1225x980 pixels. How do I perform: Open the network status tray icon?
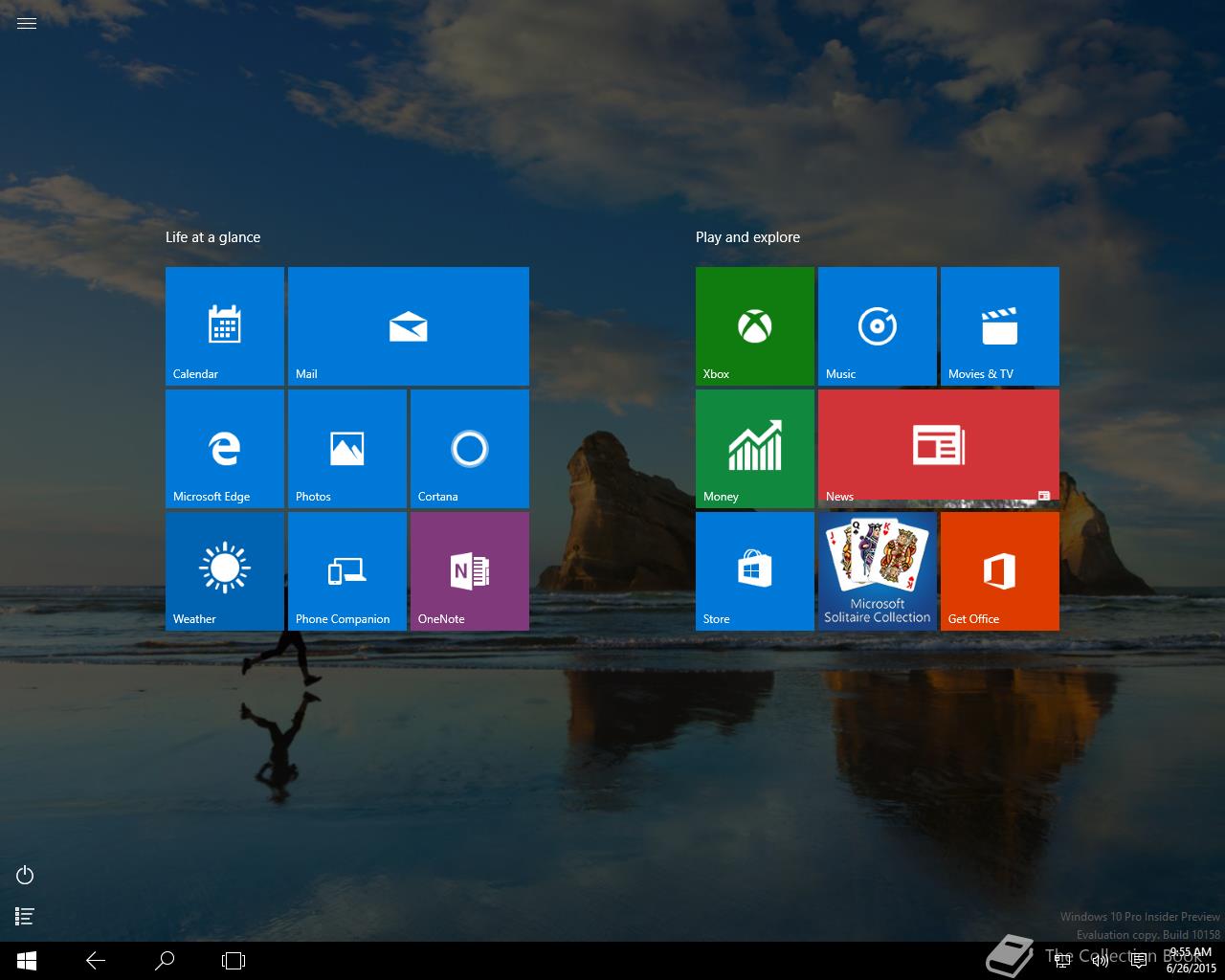[1062, 961]
